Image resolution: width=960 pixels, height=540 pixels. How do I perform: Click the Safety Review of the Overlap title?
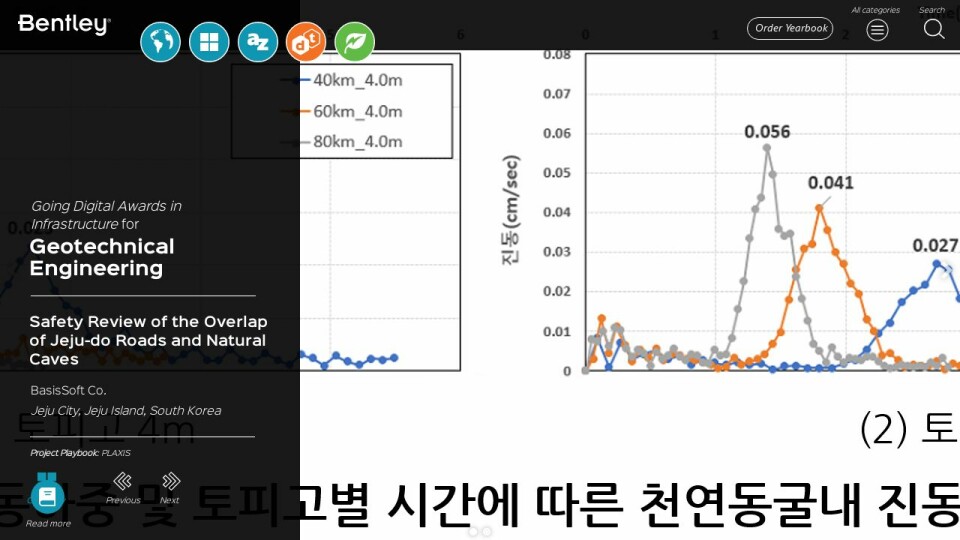pos(148,340)
